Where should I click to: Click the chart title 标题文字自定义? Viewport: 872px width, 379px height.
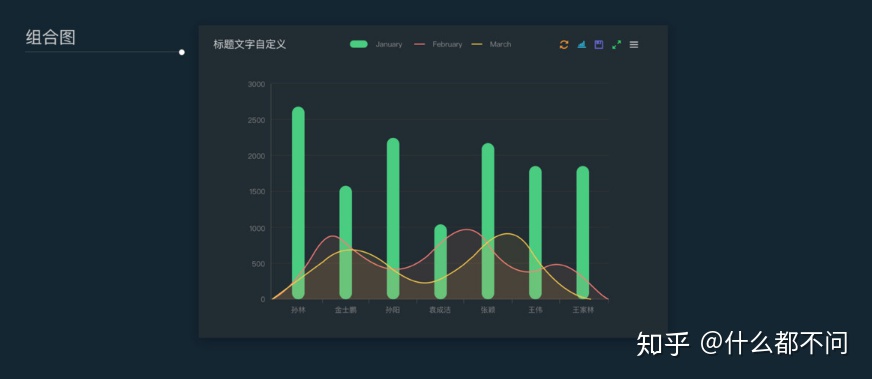pos(250,44)
